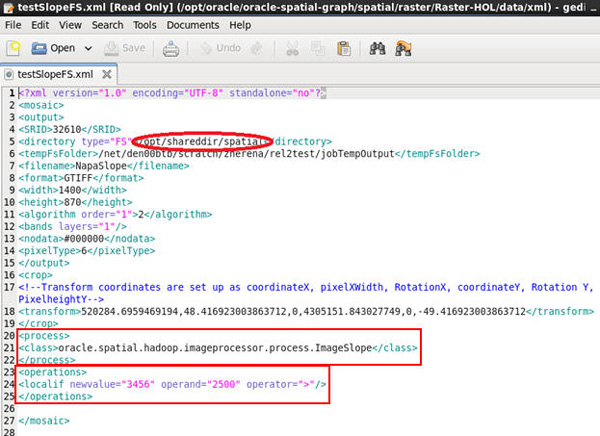Open the Documents menu

coord(193,25)
